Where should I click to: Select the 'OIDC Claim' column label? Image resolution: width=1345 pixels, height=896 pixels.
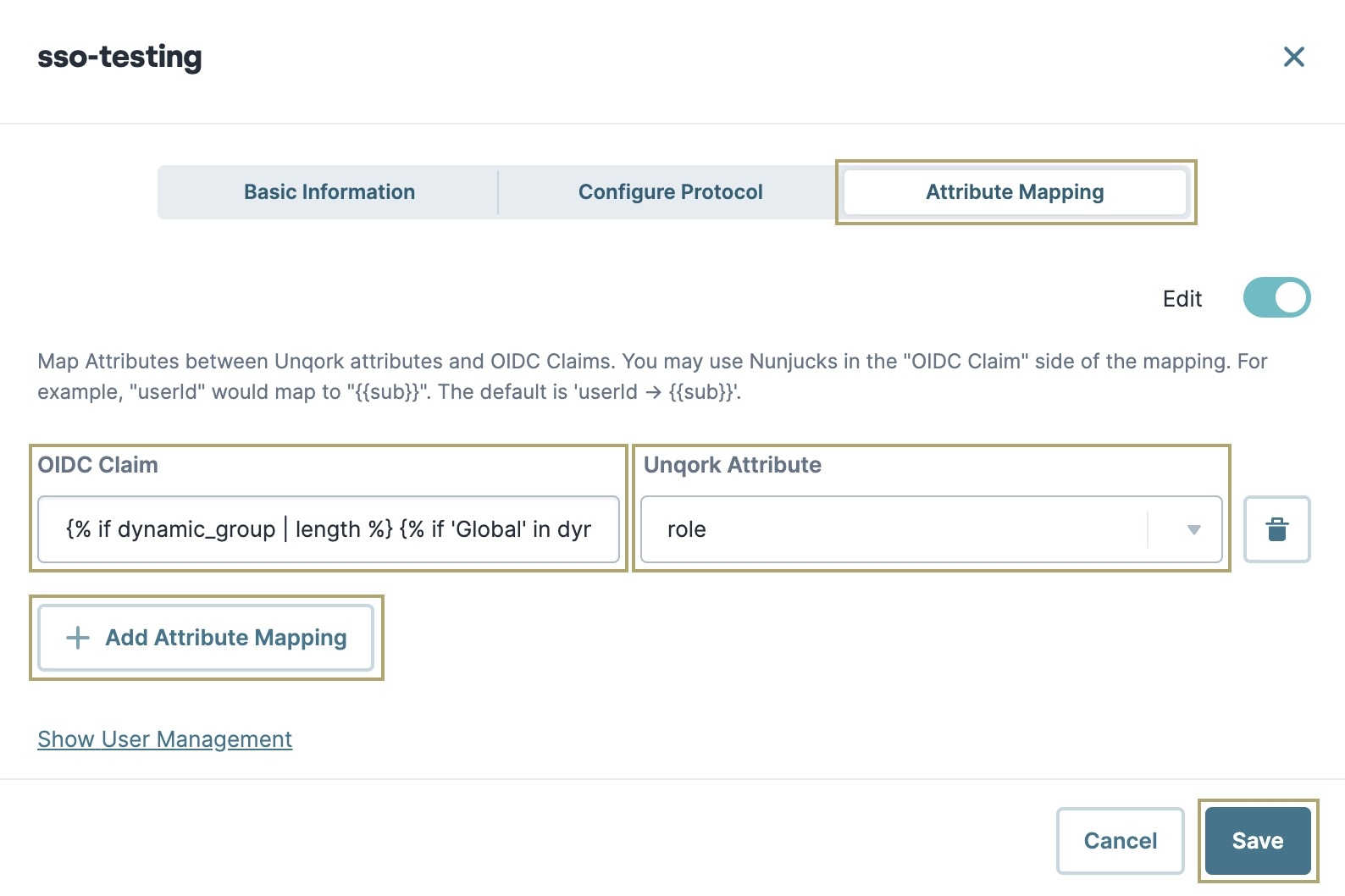(97, 465)
